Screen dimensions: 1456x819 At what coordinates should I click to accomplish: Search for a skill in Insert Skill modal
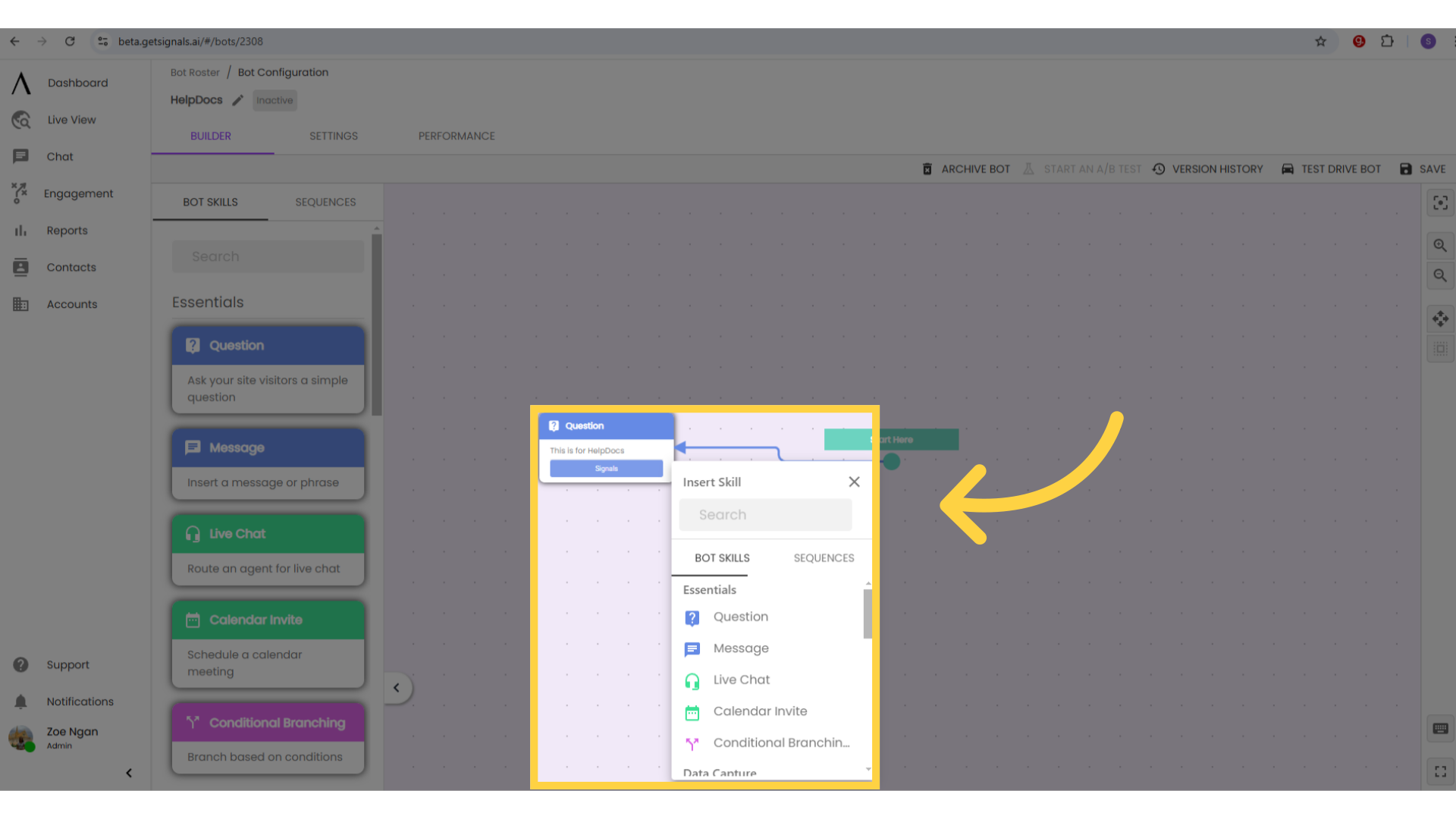click(x=765, y=514)
